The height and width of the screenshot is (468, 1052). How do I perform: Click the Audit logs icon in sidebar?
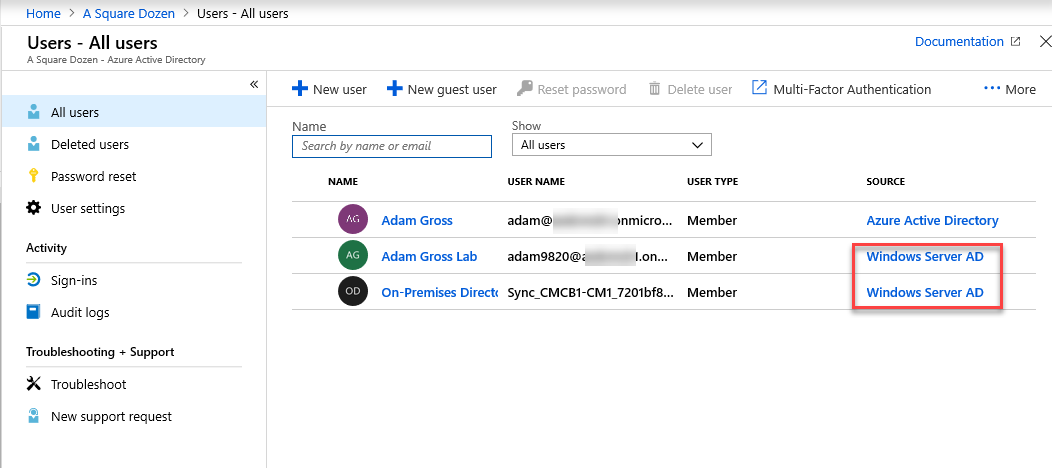click(34, 312)
